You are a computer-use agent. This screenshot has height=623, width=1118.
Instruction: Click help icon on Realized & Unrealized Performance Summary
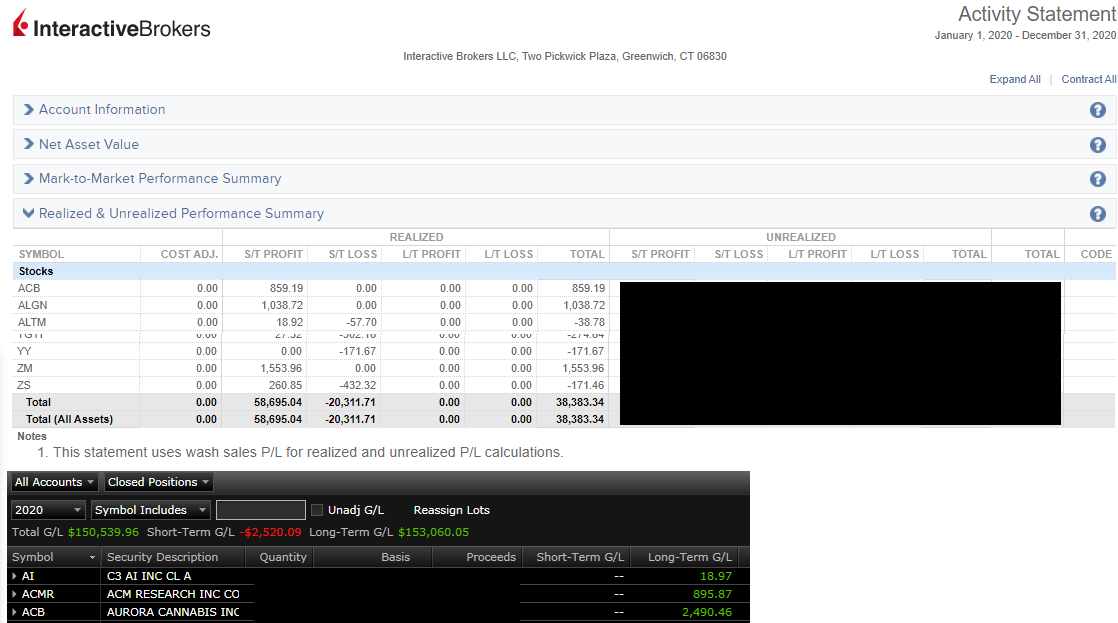click(1097, 213)
